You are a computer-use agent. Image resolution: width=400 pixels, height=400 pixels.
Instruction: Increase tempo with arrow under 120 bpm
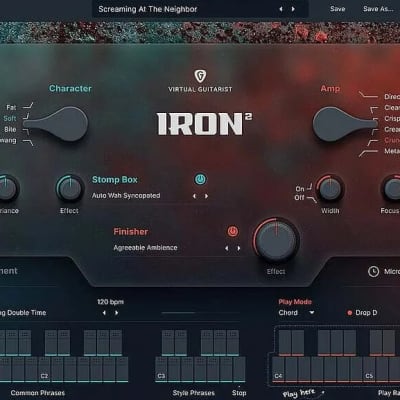tap(116, 313)
